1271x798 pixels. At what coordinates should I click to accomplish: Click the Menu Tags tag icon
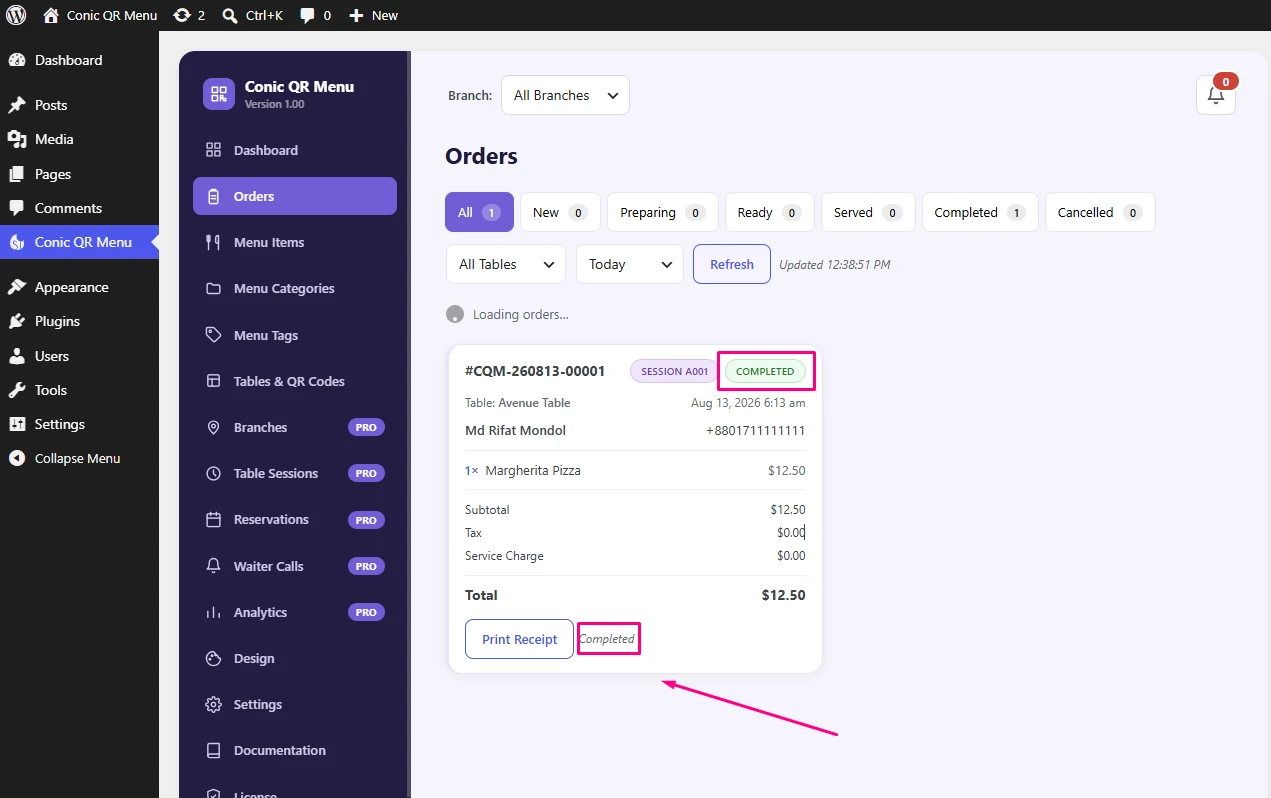pyautogui.click(x=213, y=335)
